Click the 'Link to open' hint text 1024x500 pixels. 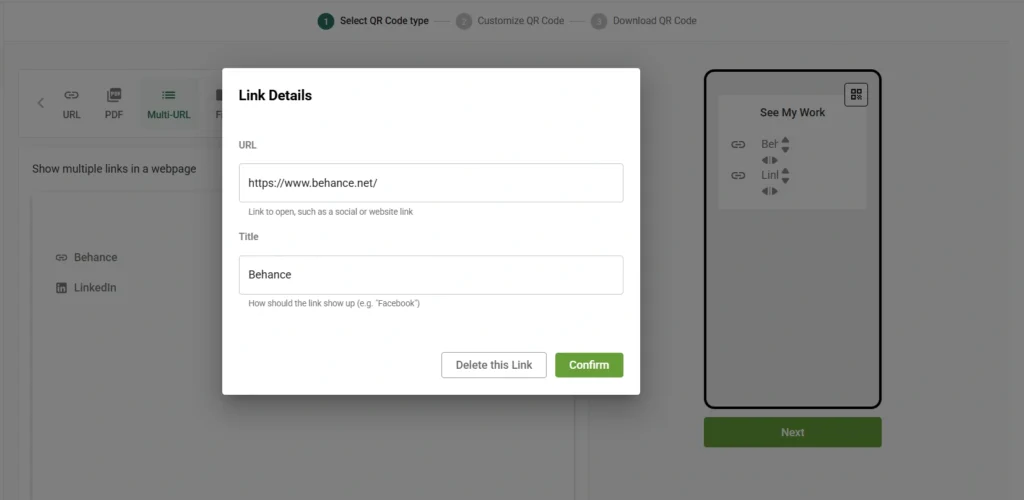coord(330,212)
